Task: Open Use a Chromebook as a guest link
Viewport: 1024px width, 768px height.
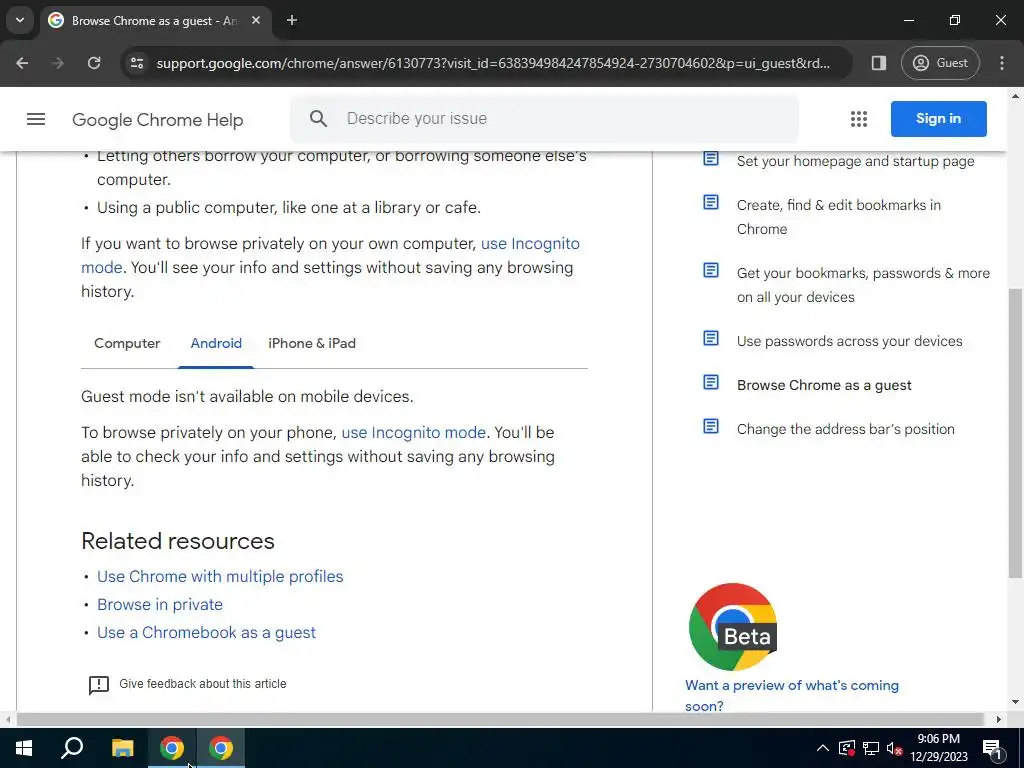Action: [206, 633]
